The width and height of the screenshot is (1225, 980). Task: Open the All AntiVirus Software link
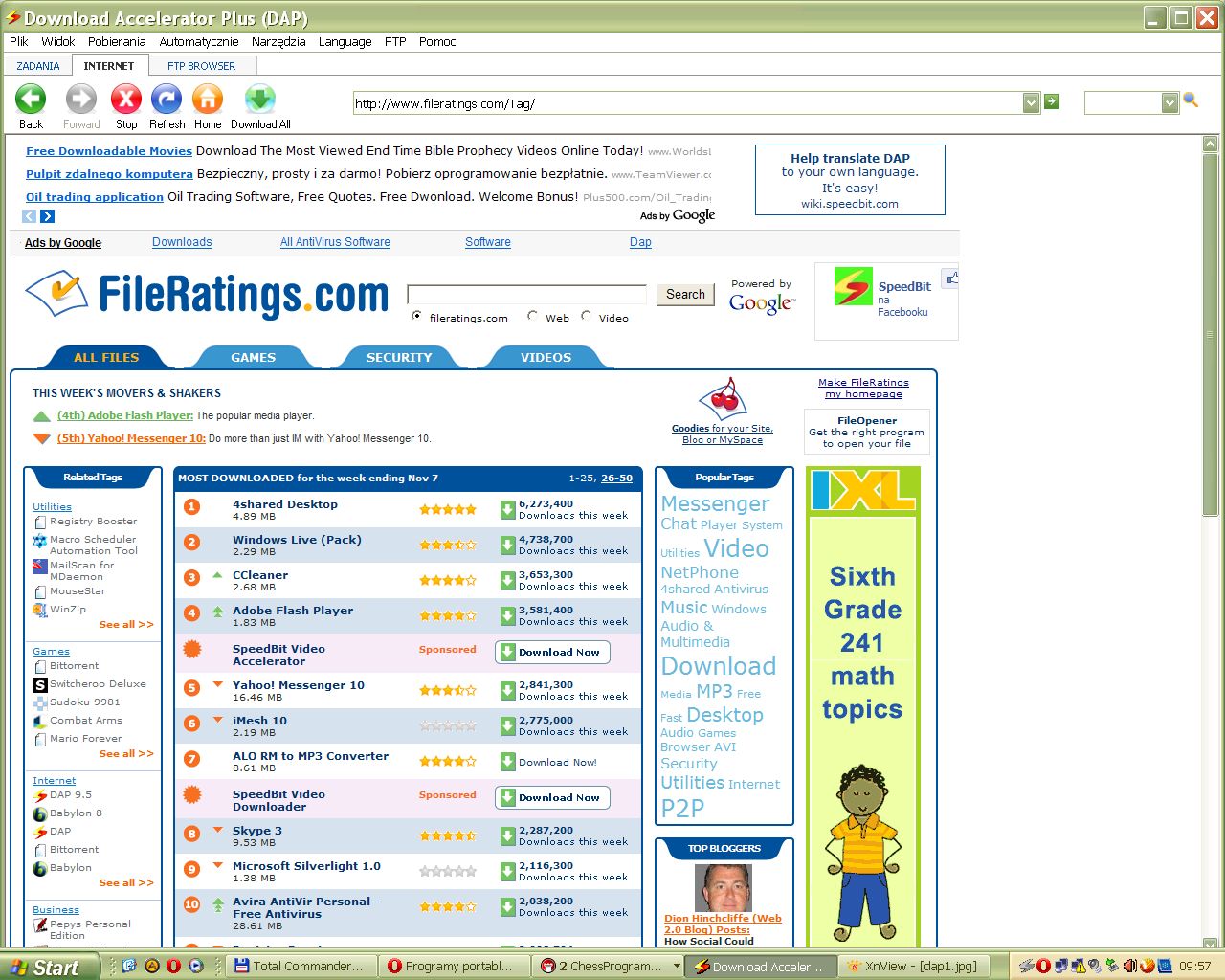(x=335, y=242)
